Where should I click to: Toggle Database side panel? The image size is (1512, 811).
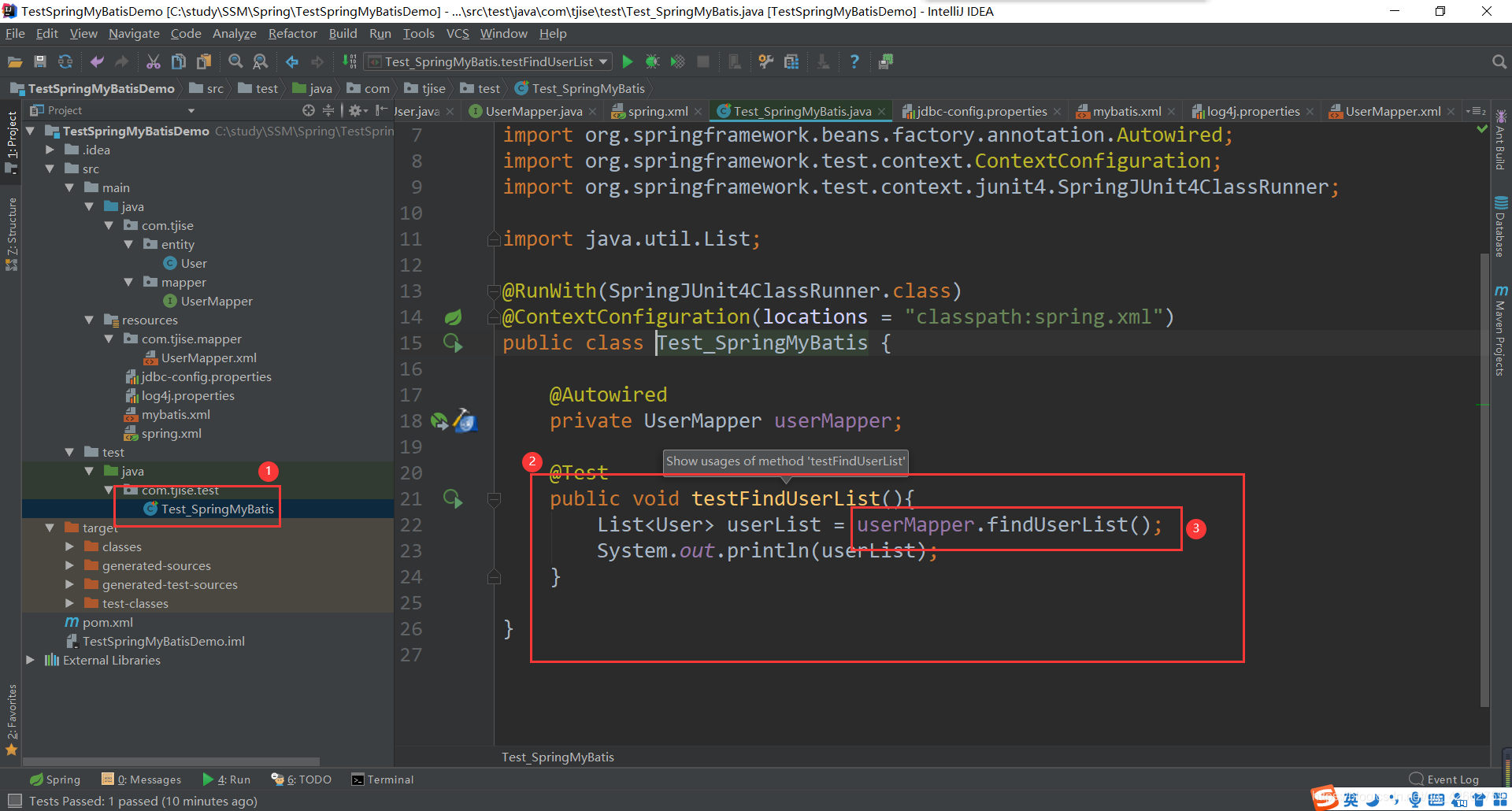(x=1501, y=227)
